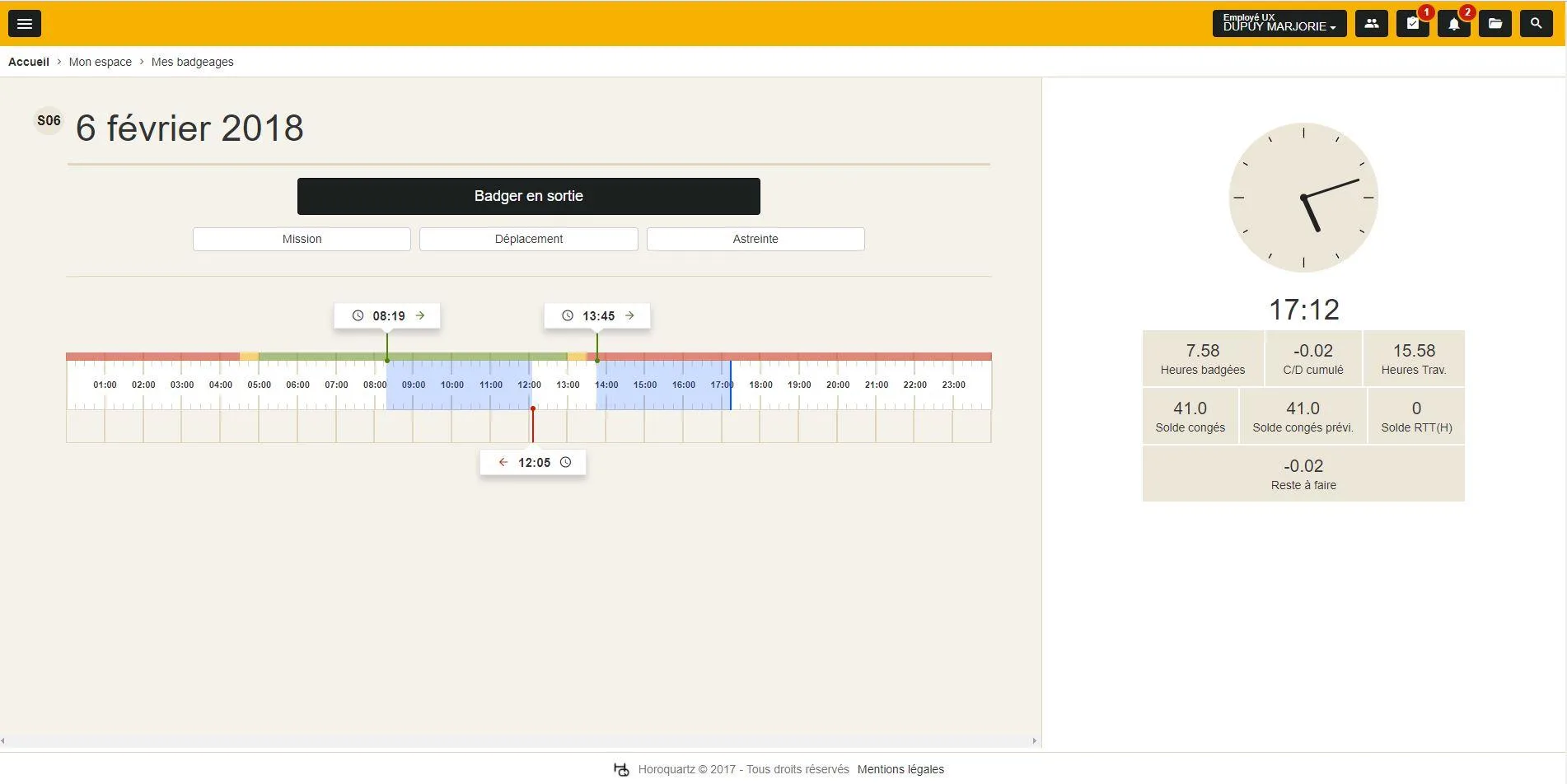Select the Mission button

pos(302,239)
